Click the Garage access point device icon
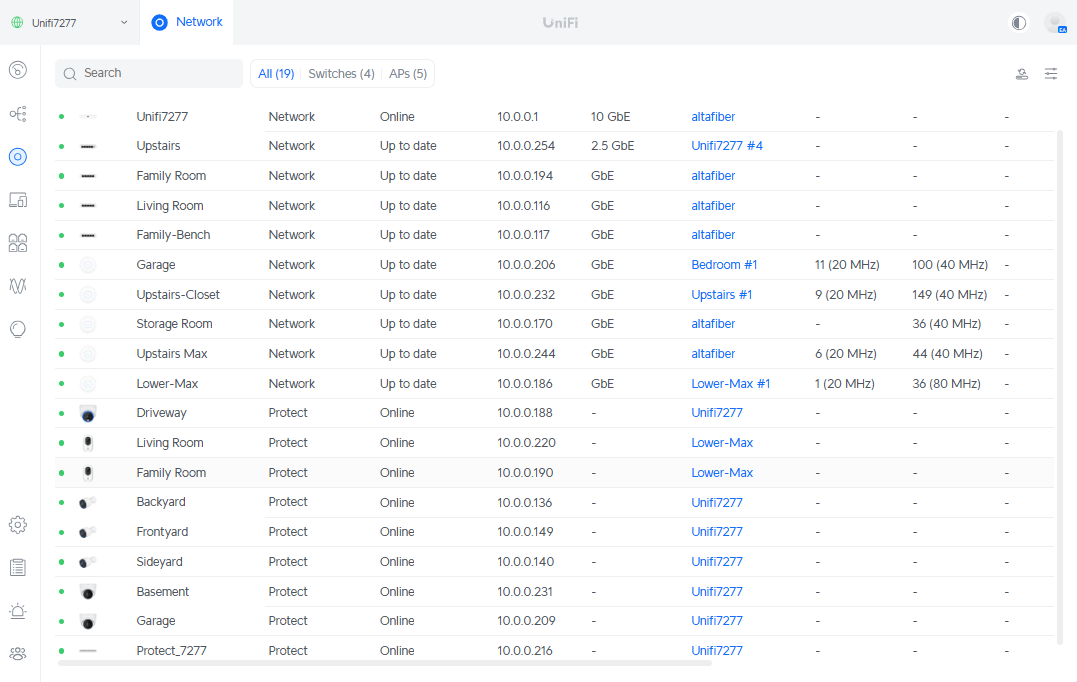Screen dimensions: 1077x682 point(88,265)
